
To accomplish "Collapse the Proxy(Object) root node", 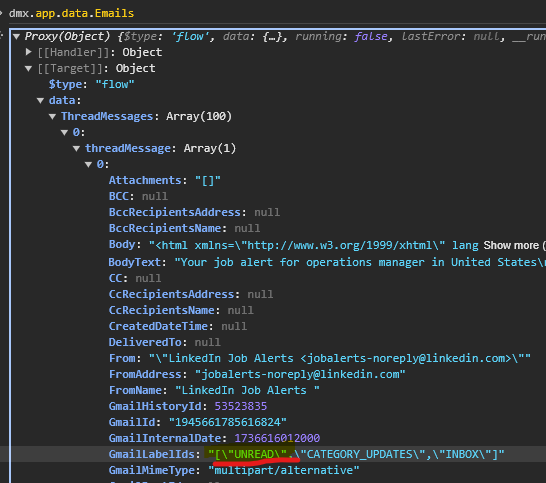I will click(16, 37).
